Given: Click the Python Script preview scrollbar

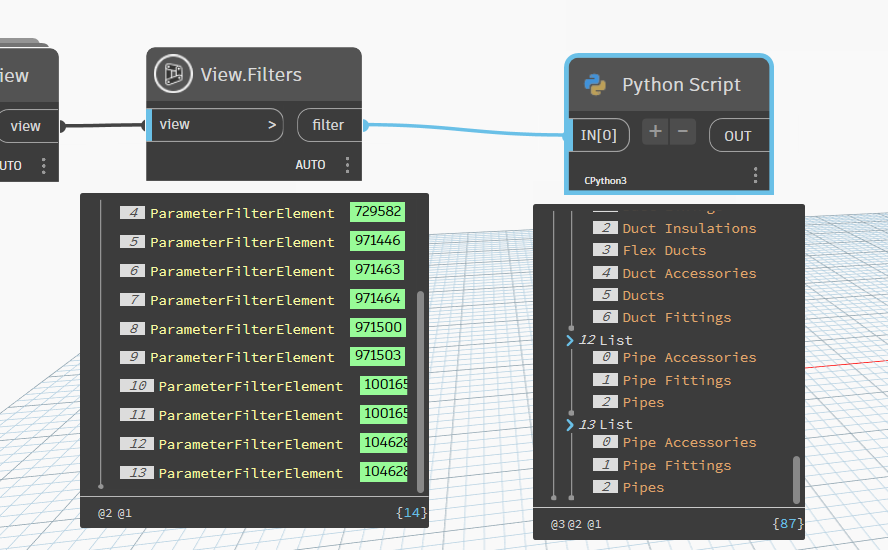Looking at the screenshot, I should coord(796,480).
